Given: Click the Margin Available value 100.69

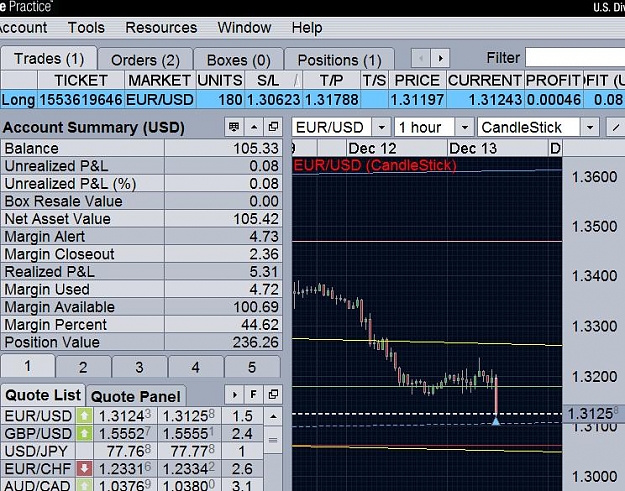Looking at the screenshot, I should (x=256, y=307).
